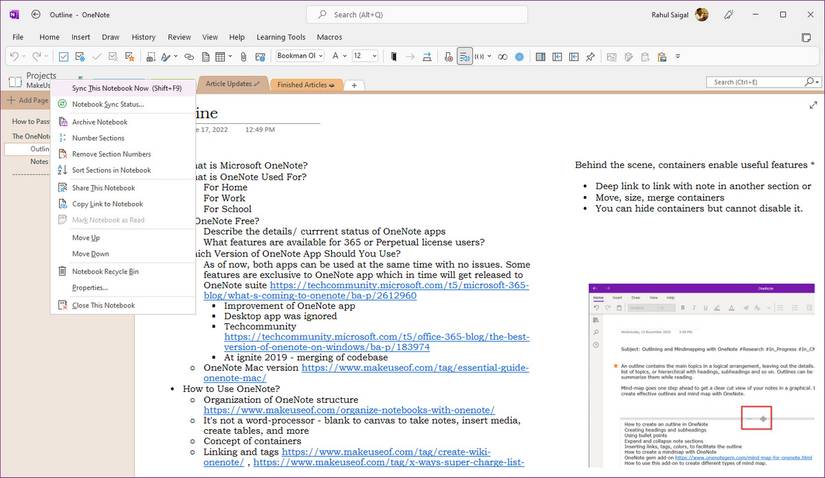Choose Notebook Sync Status in context menu
The width and height of the screenshot is (825, 478).
123,104
